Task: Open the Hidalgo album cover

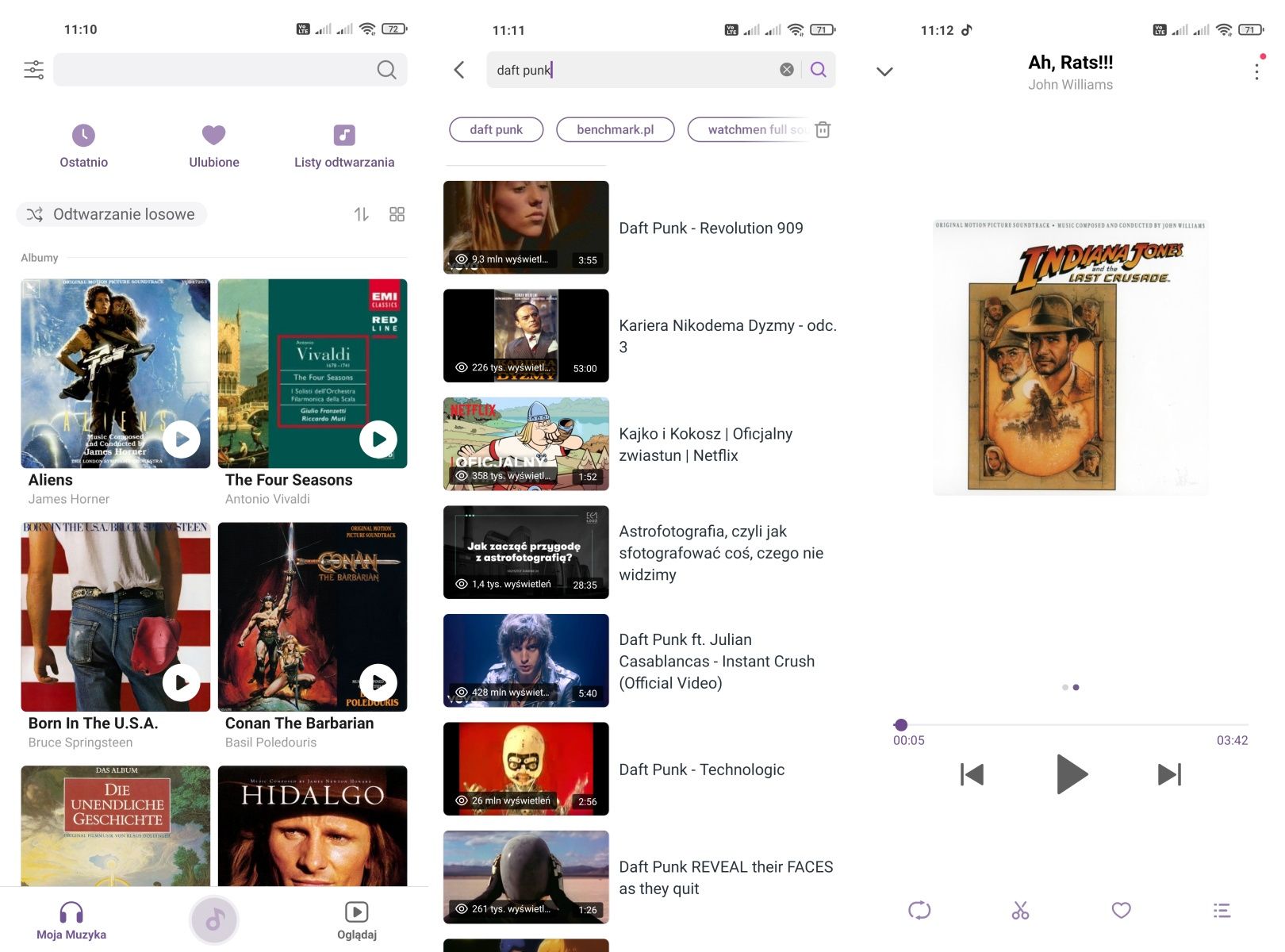Action: coord(313,826)
